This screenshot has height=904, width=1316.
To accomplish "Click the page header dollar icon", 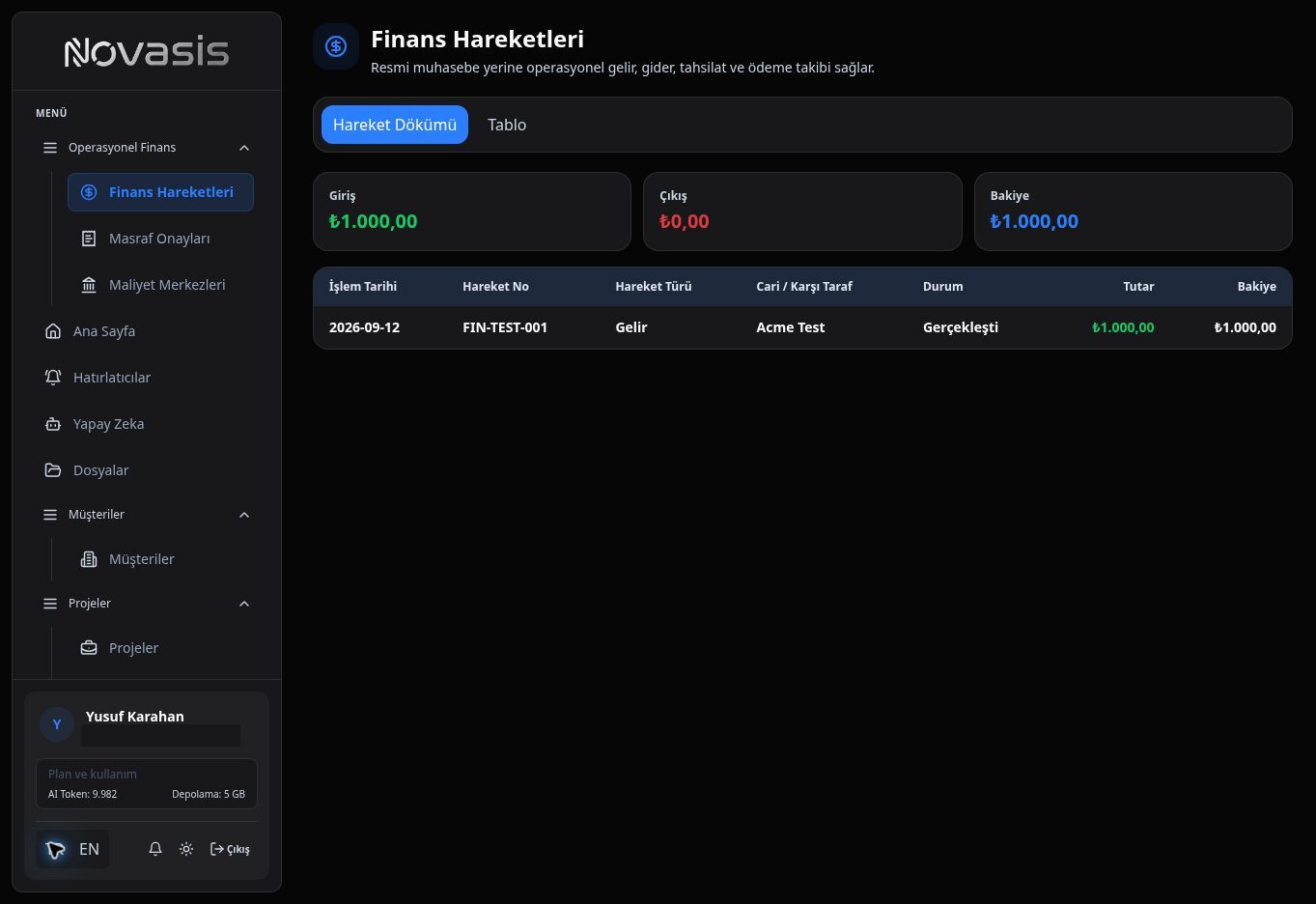I will pyautogui.click(x=336, y=46).
